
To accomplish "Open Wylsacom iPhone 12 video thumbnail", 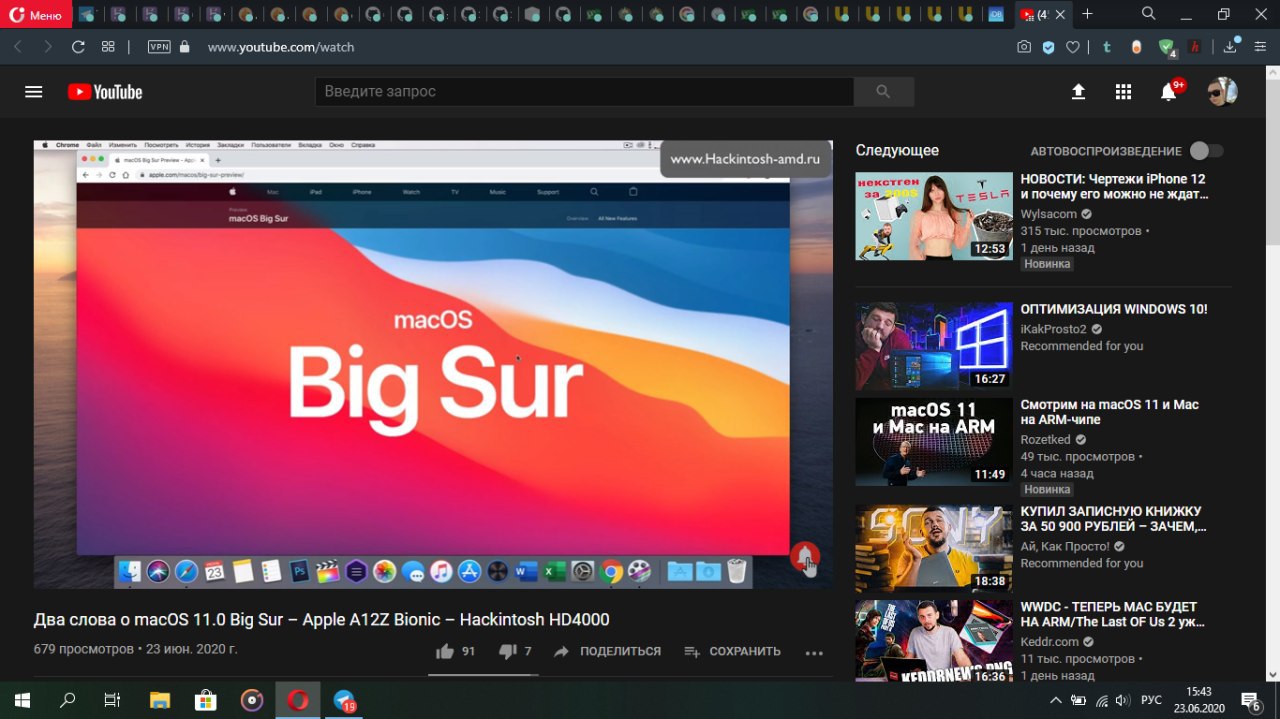I will [x=934, y=216].
